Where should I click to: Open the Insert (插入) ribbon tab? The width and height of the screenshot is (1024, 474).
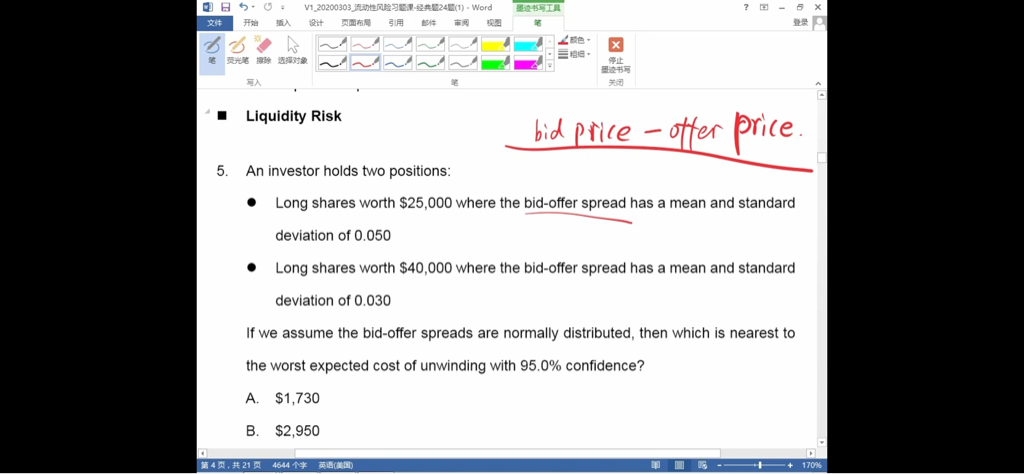(x=283, y=22)
